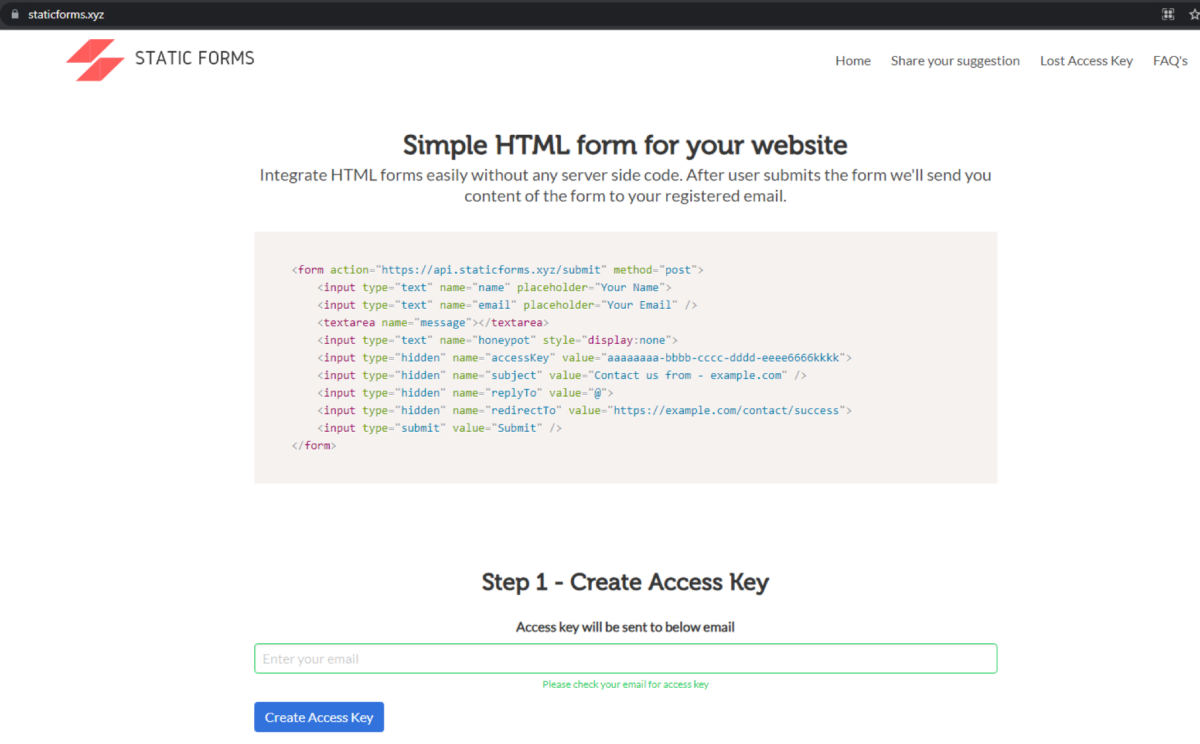Click Share your suggestion in the navbar
Image resolution: width=1200 pixels, height=744 pixels.
[x=955, y=61]
